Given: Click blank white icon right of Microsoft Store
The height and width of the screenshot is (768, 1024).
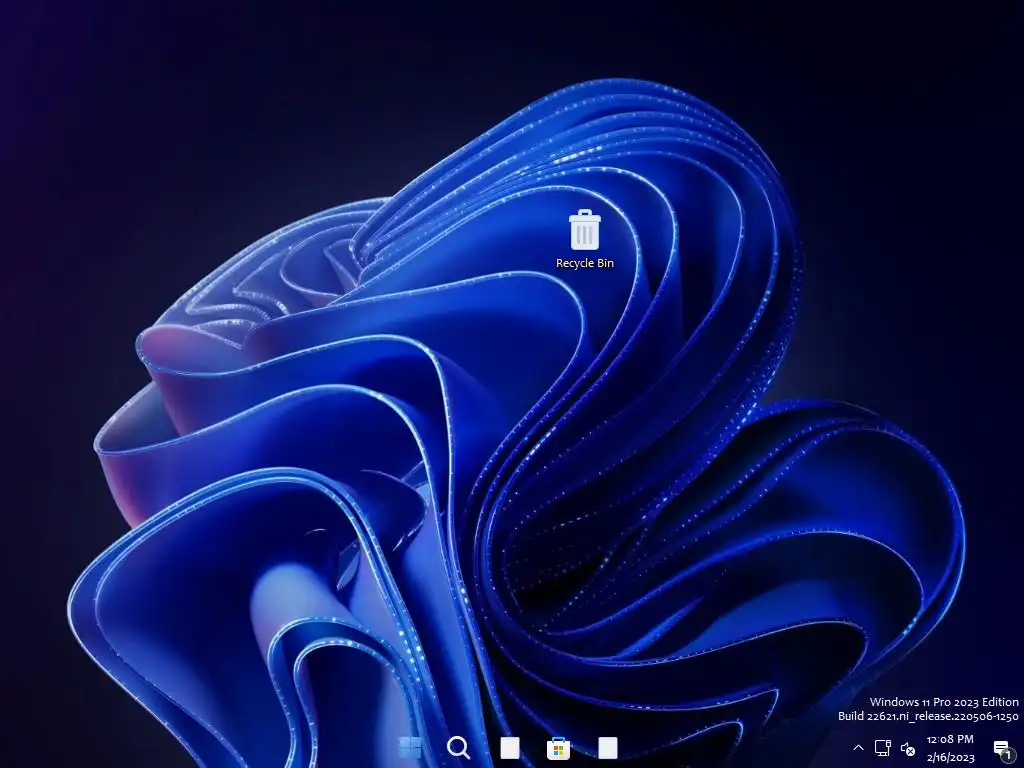Looking at the screenshot, I should pos(608,748).
